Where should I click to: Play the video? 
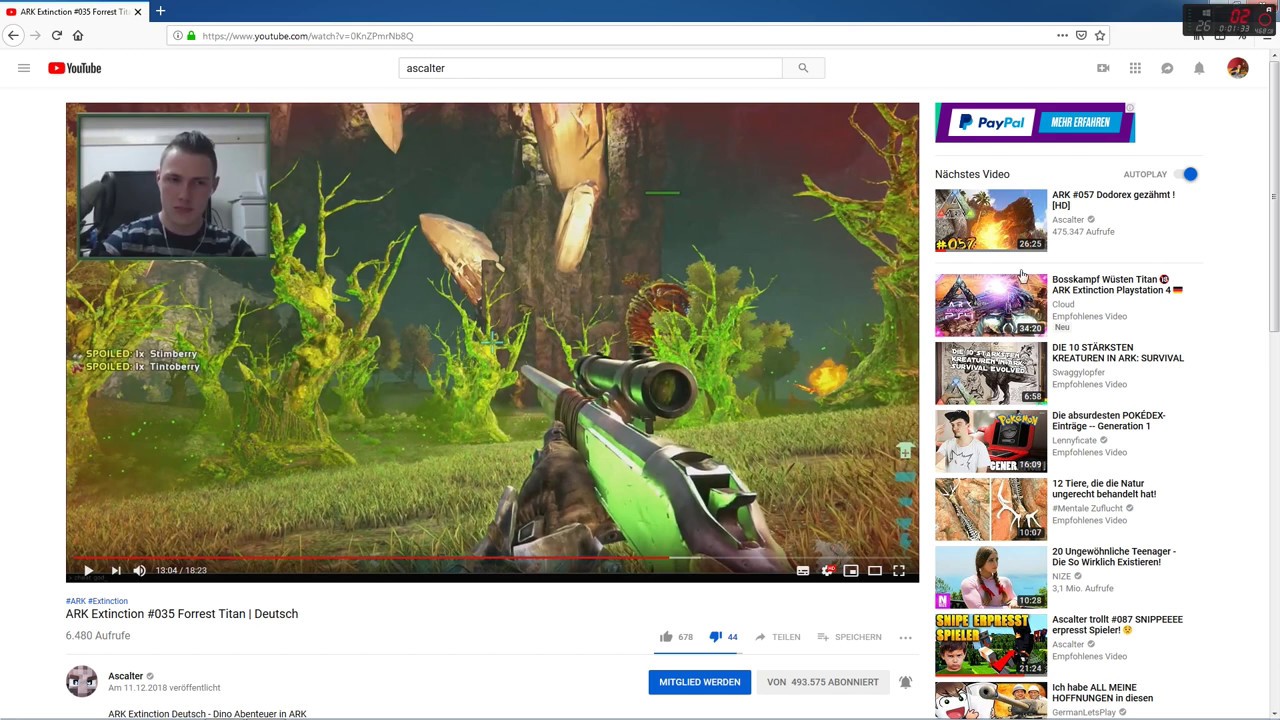[88, 570]
